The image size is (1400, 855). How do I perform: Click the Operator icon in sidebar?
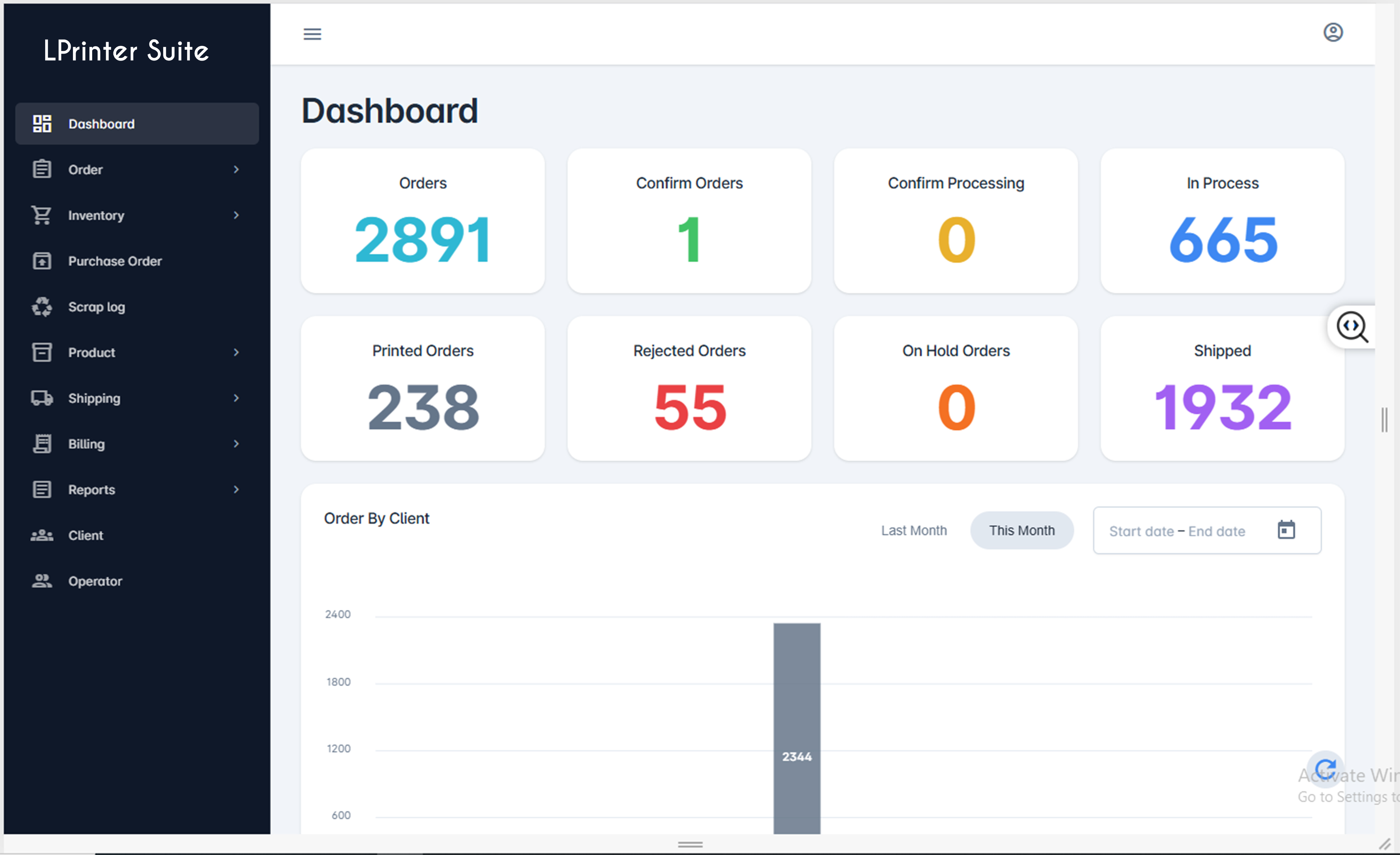click(x=42, y=580)
